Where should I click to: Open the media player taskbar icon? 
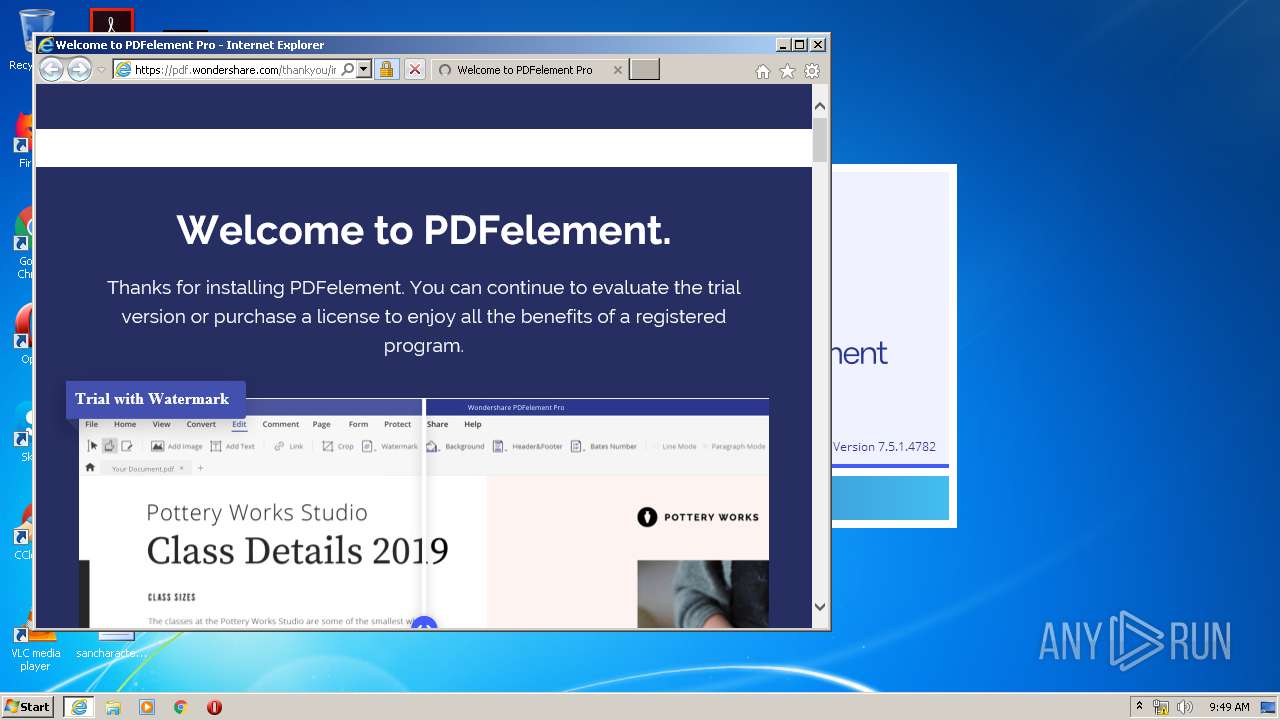(147, 707)
